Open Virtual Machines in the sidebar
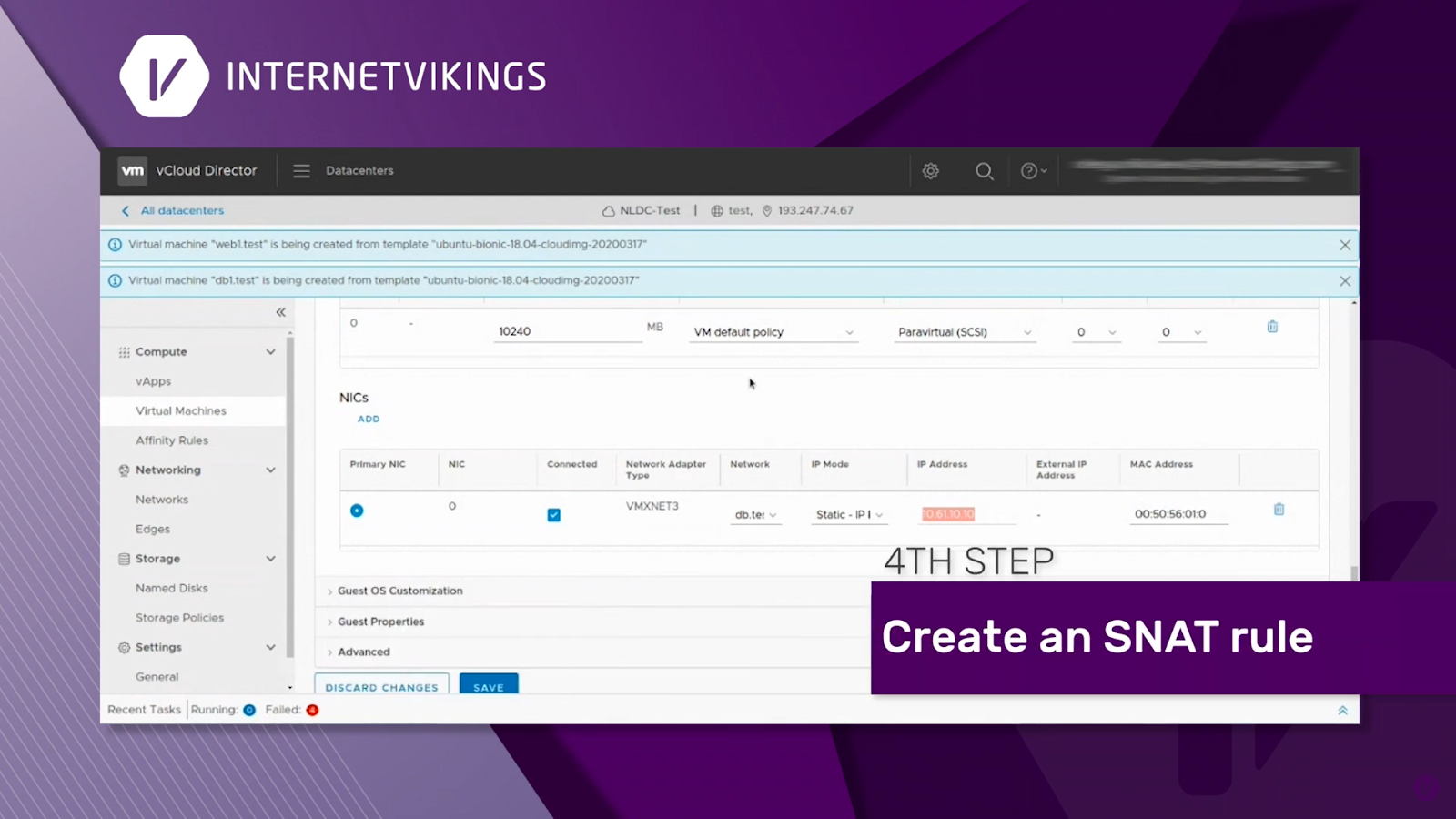Screen dimensions: 1456x819 pos(181,411)
